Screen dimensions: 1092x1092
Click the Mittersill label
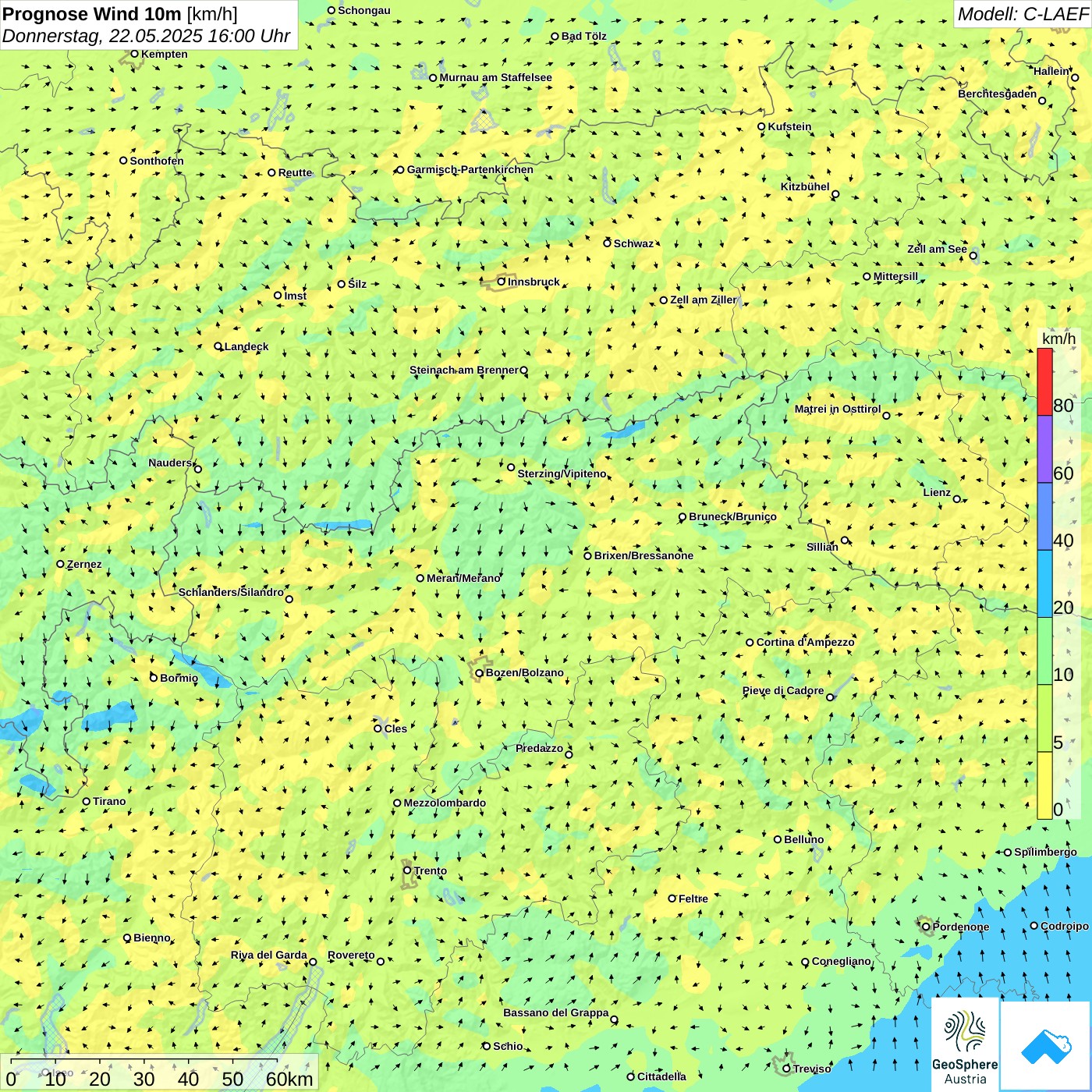[x=895, y=276]
